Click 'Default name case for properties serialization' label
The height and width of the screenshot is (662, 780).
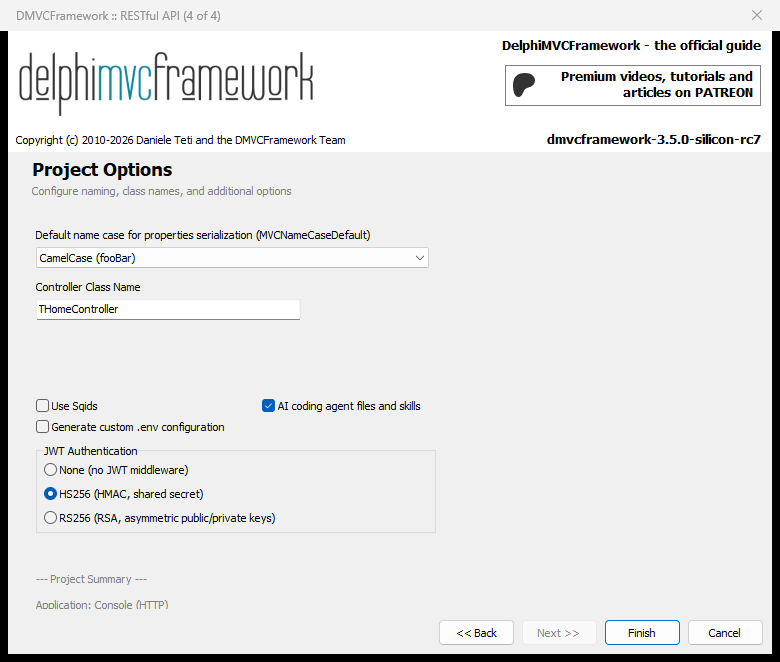[x=202, y=235]
